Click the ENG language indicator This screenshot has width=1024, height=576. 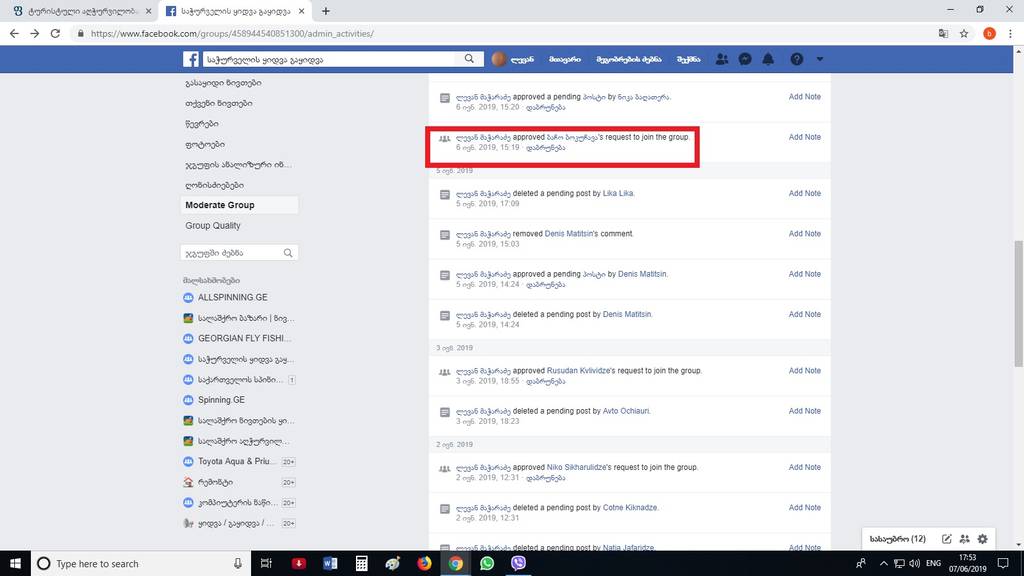point(934,564)
